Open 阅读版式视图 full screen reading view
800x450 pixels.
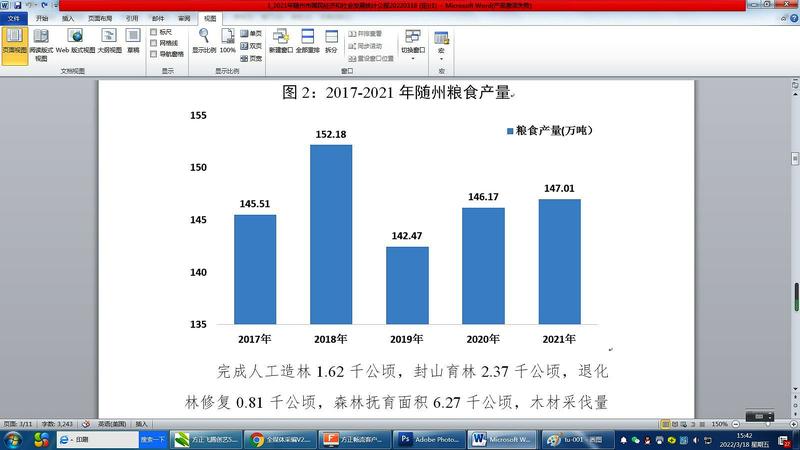point(41,44)
